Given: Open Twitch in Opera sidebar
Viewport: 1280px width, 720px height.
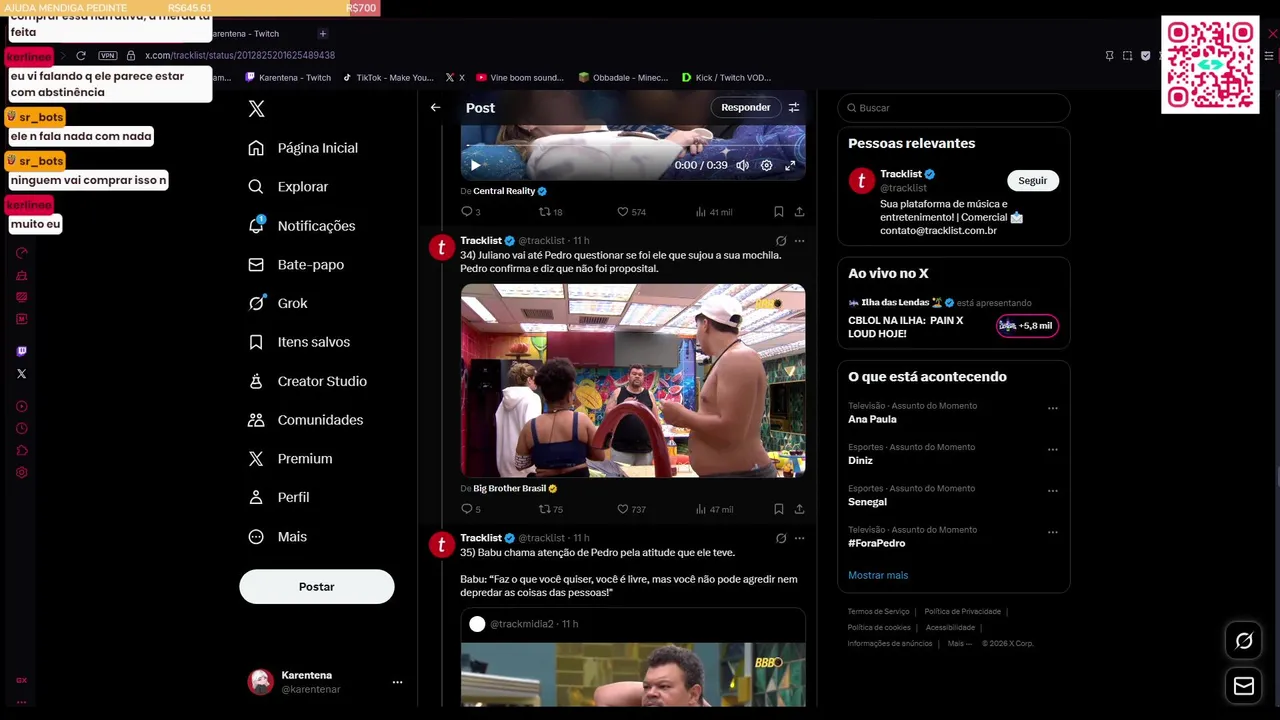Looking at the screenshot, I should 22,351.
